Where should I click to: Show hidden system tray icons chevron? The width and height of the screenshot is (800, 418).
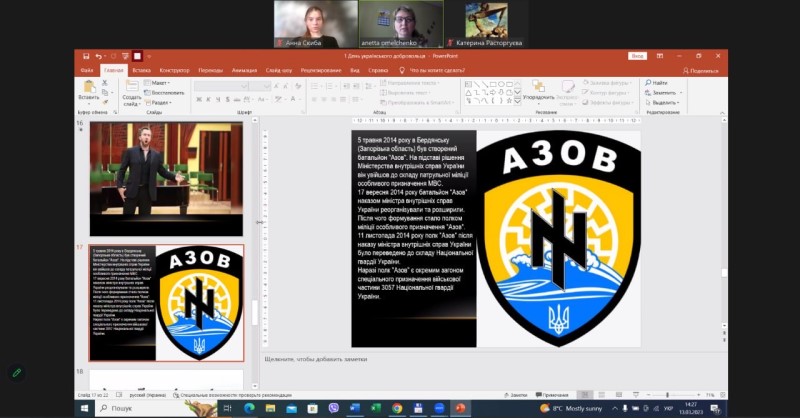click(615, 408)
